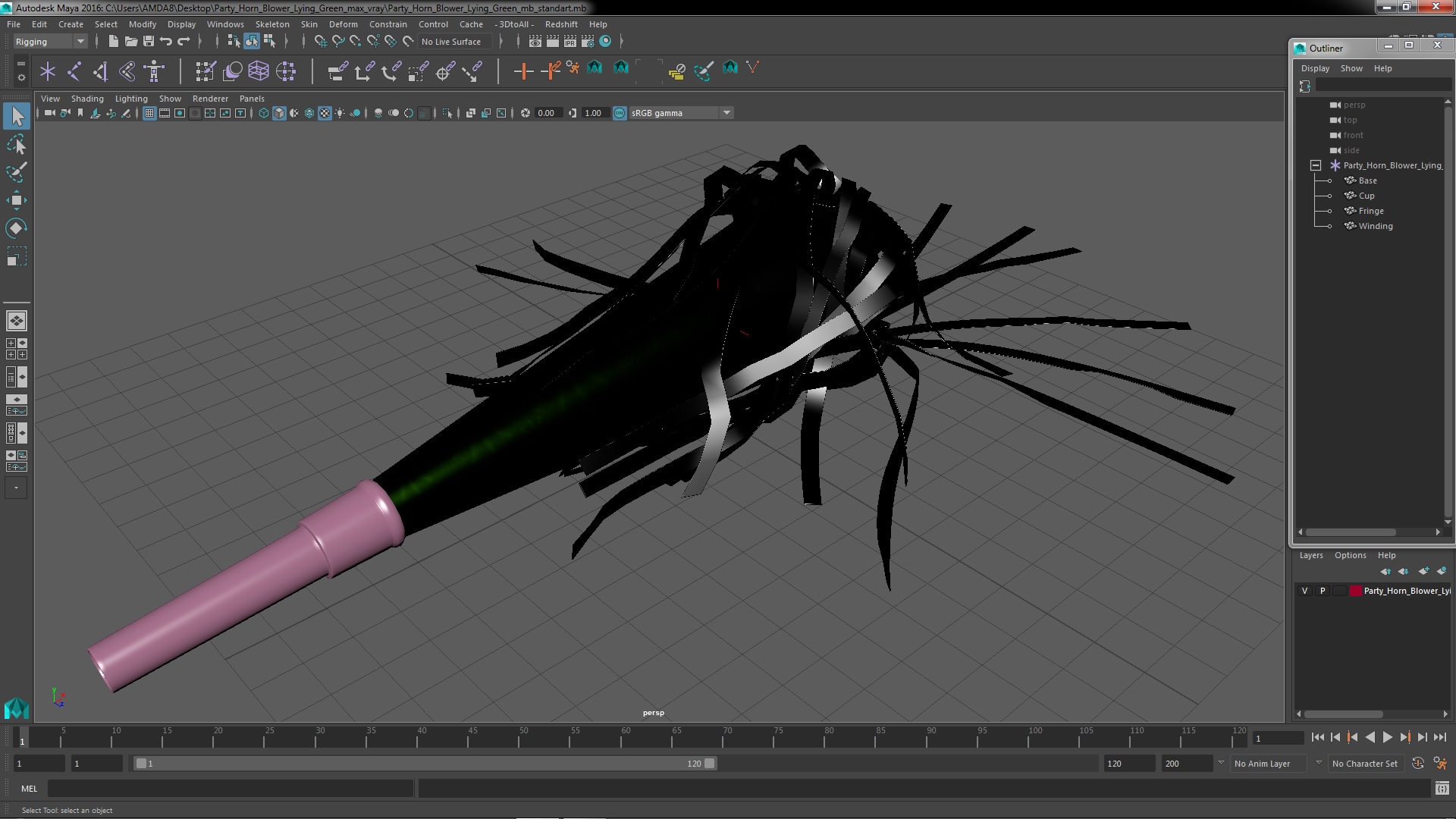Toggle P playback of Party_Horn_Blower layer
Image resolution: width=1456 pixels, height=819 pixels.
click(1323, 591)
